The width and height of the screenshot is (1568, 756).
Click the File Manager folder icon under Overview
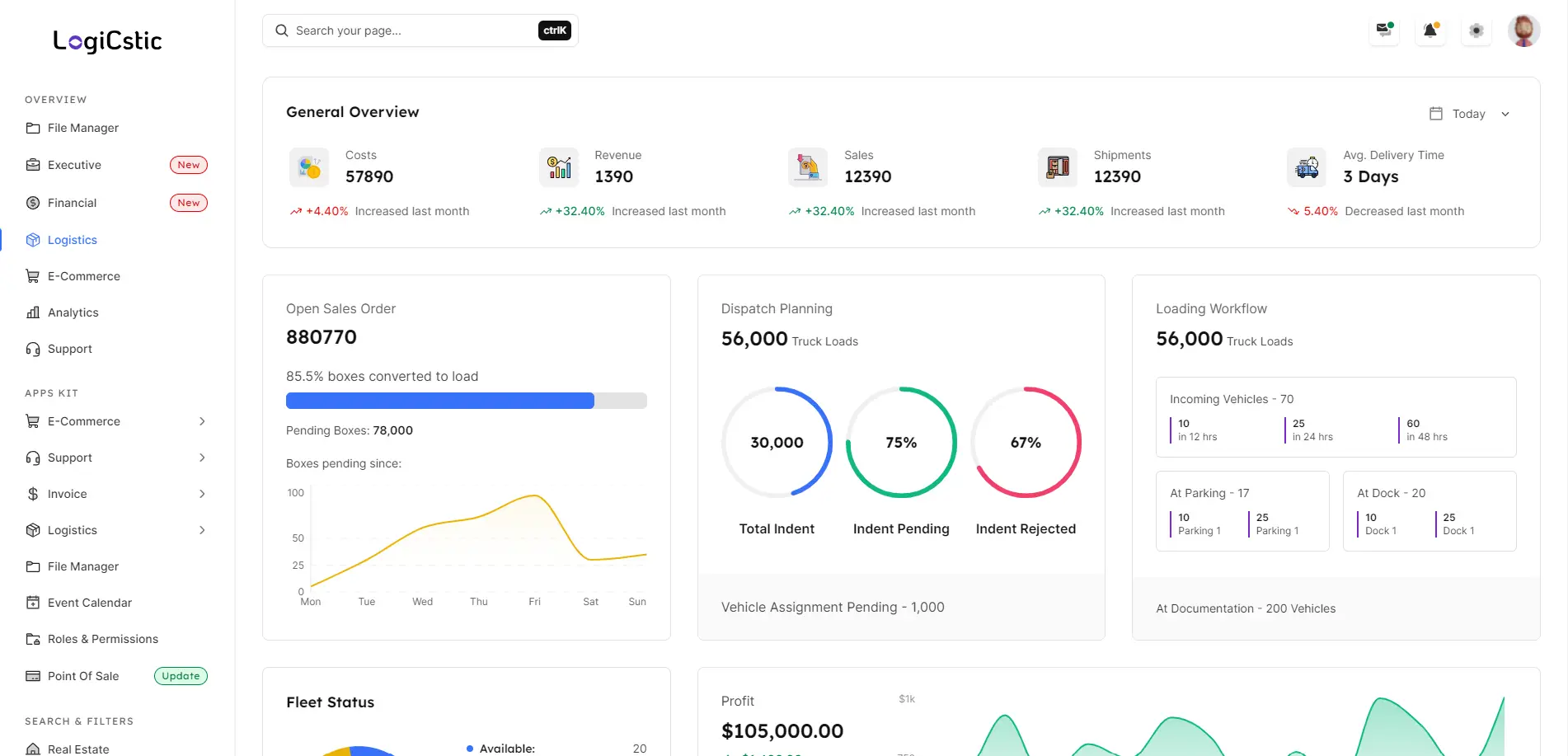click(33, 128)
